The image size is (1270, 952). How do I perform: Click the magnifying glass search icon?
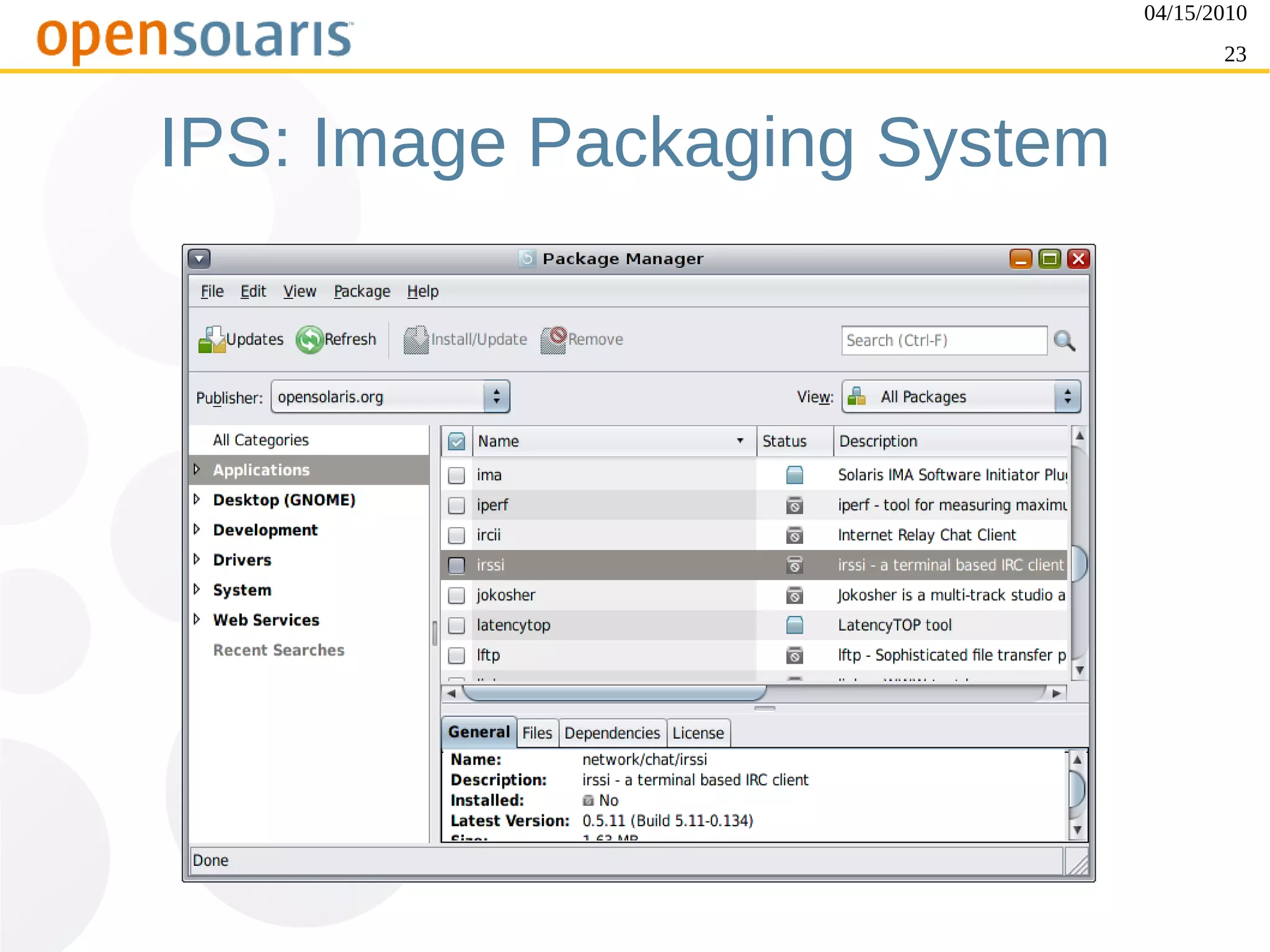1064,340
